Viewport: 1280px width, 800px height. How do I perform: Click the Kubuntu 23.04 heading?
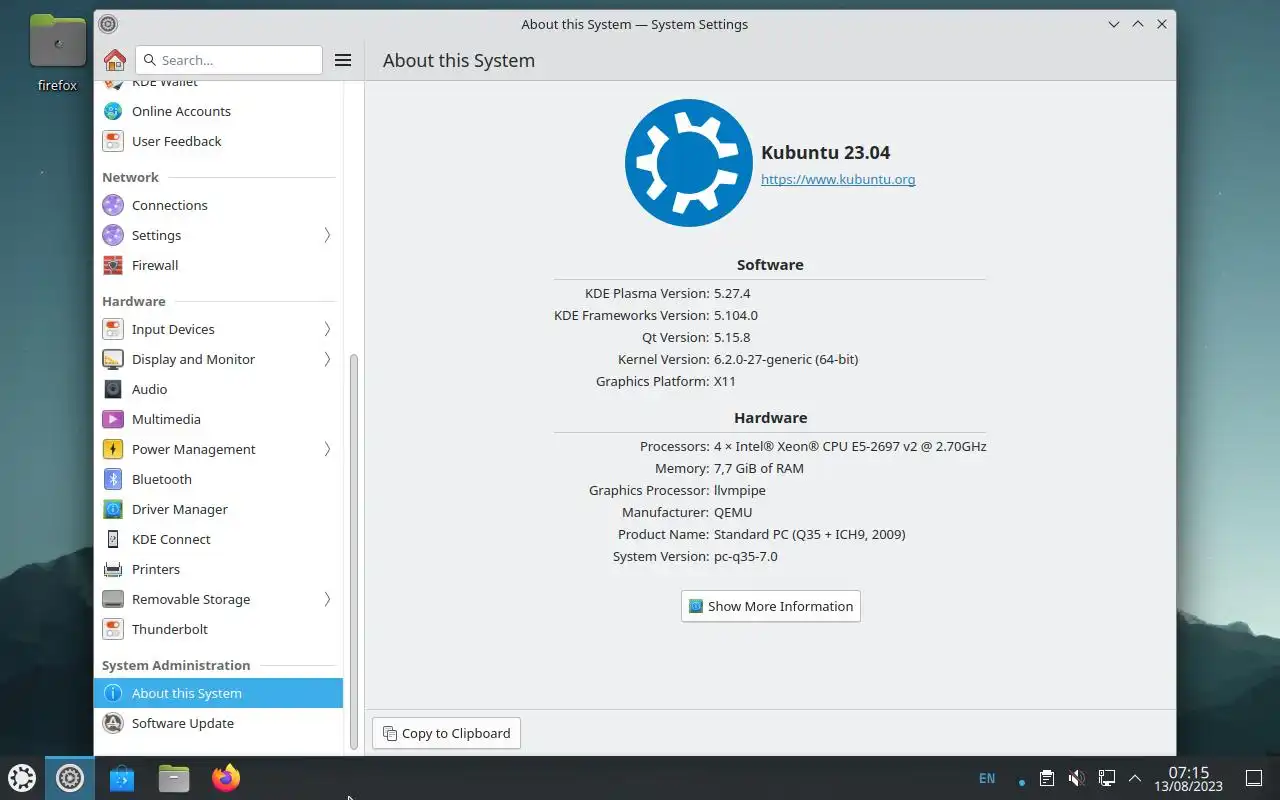coord(826,152)
